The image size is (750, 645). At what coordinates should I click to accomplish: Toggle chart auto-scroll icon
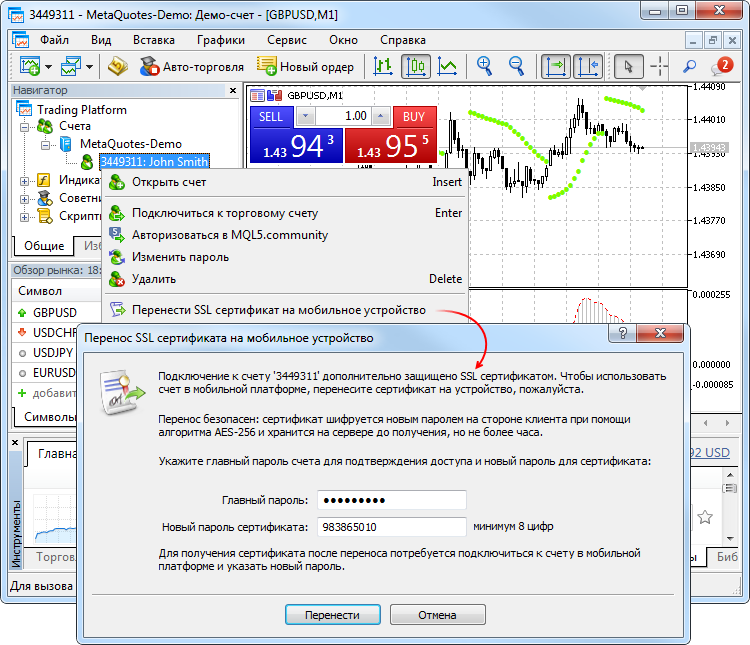pyautogui.click(x=556, y=66)
